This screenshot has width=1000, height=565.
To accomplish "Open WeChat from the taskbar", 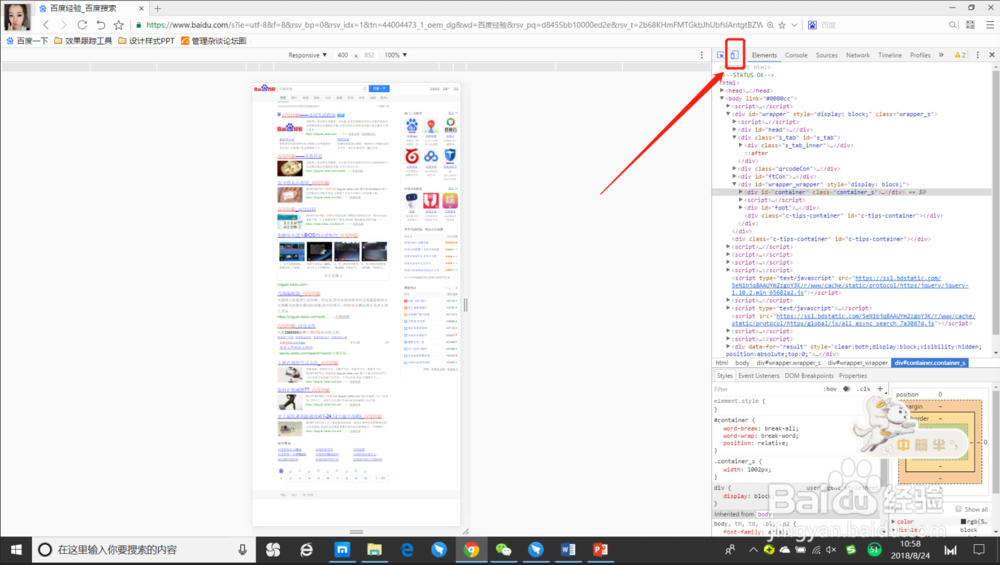I will [503, 550].
